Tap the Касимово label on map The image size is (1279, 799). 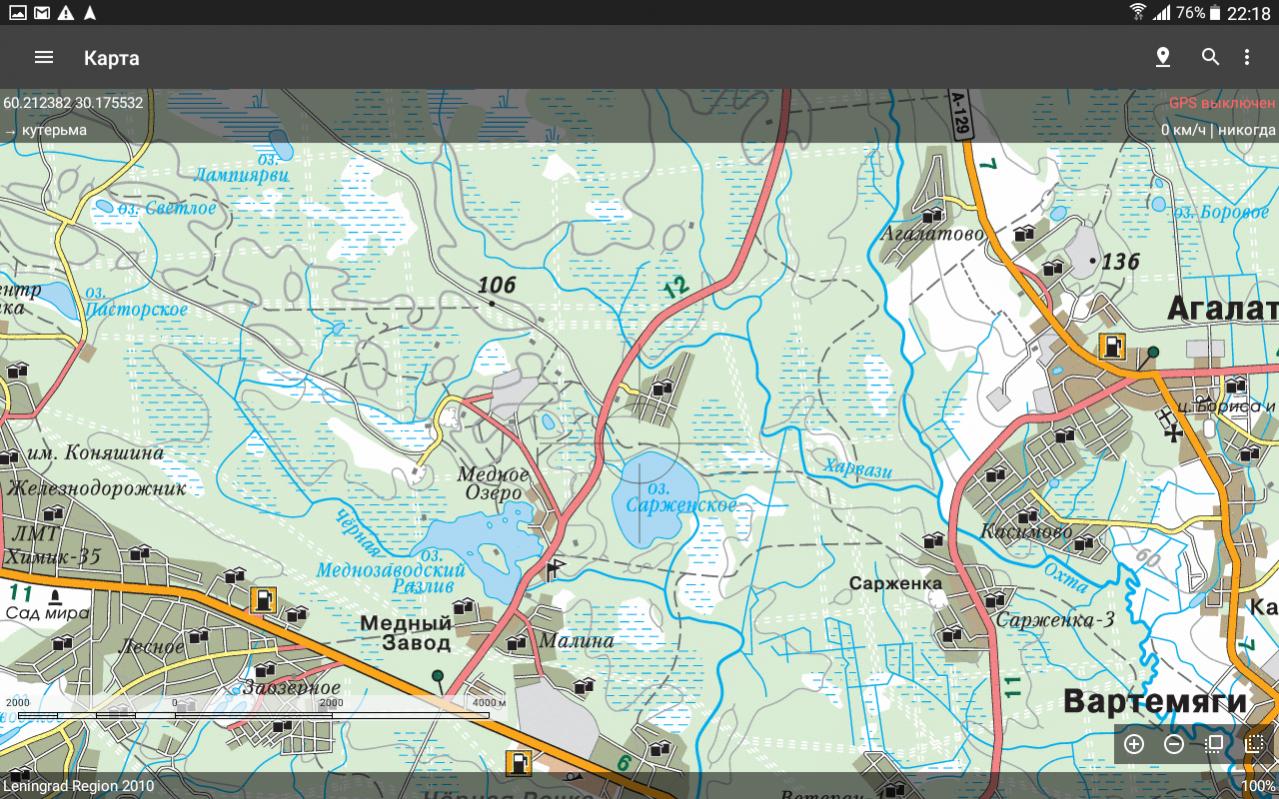pos(1026,531)
